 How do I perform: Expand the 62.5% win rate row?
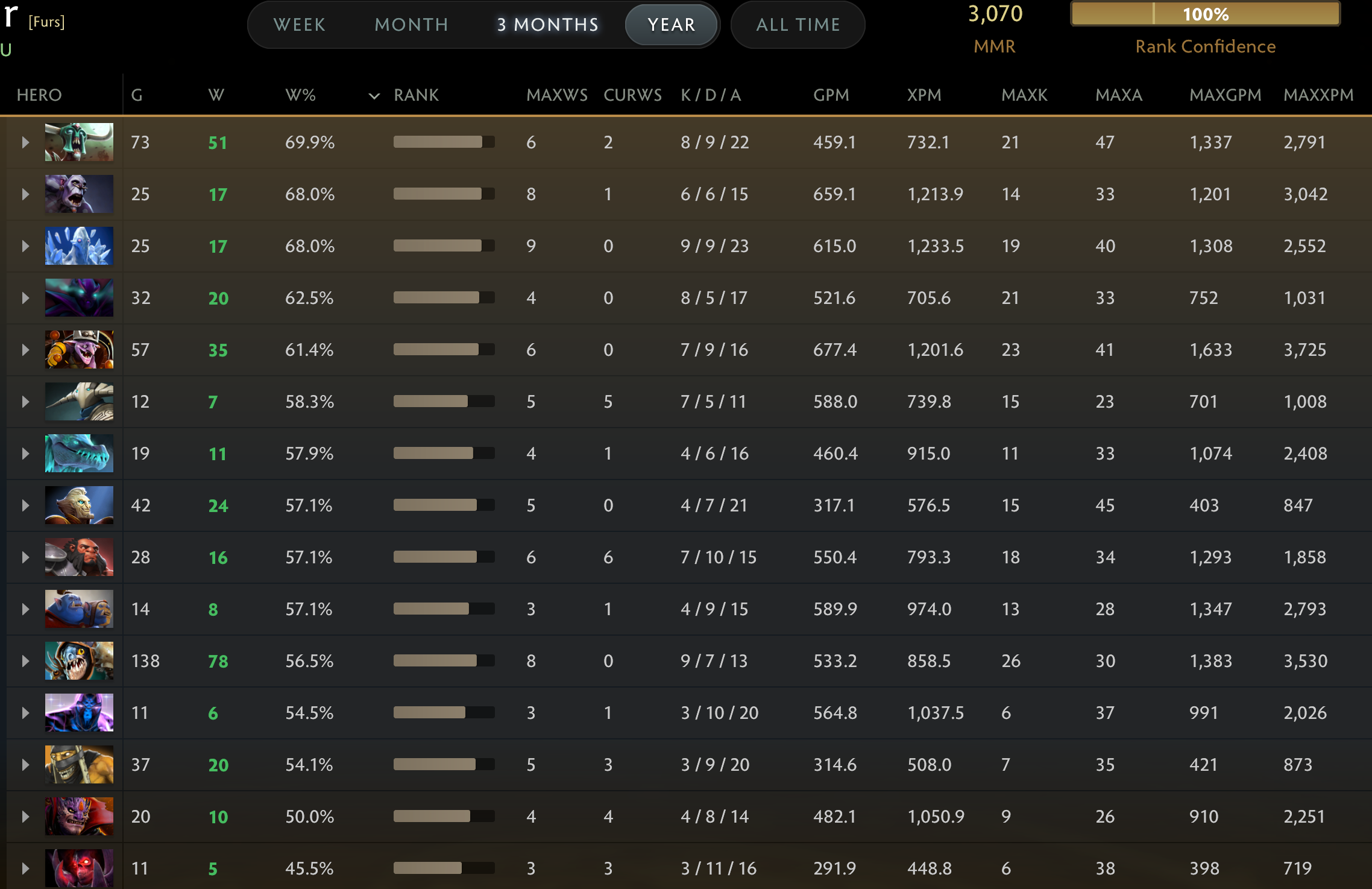(x=25, y=298)
